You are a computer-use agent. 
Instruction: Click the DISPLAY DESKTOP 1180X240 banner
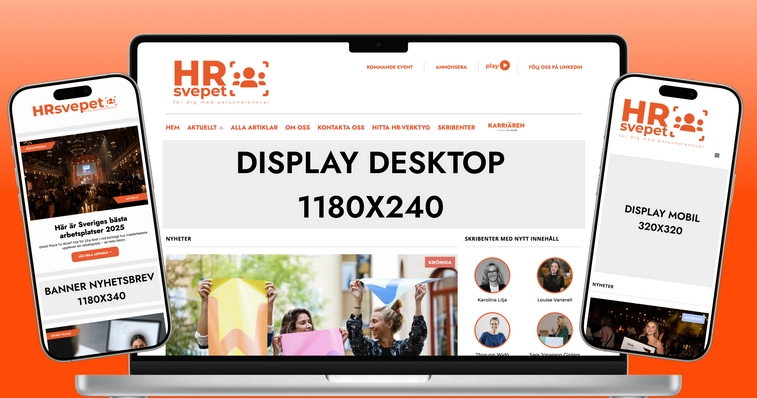374,184
